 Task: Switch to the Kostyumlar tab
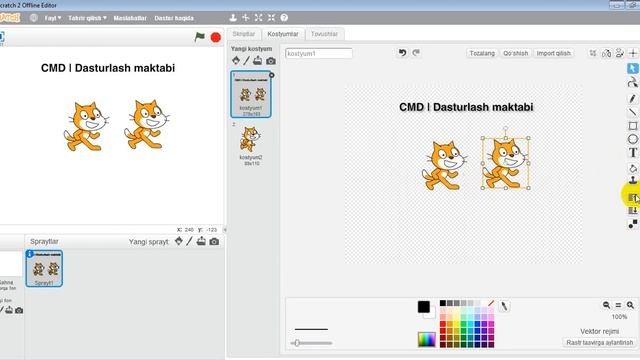283,34
